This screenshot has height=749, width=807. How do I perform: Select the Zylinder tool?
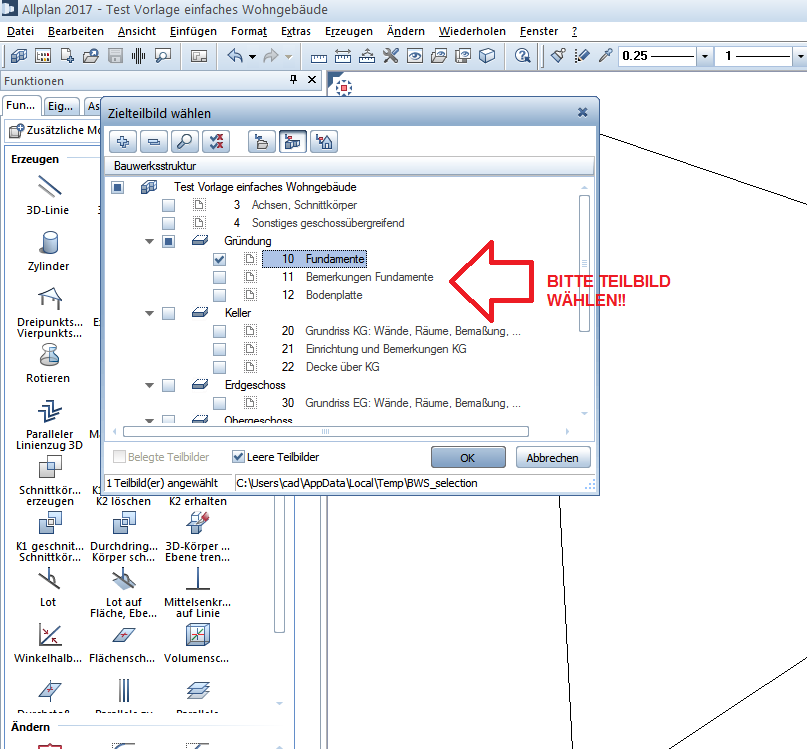coord(48,243)
